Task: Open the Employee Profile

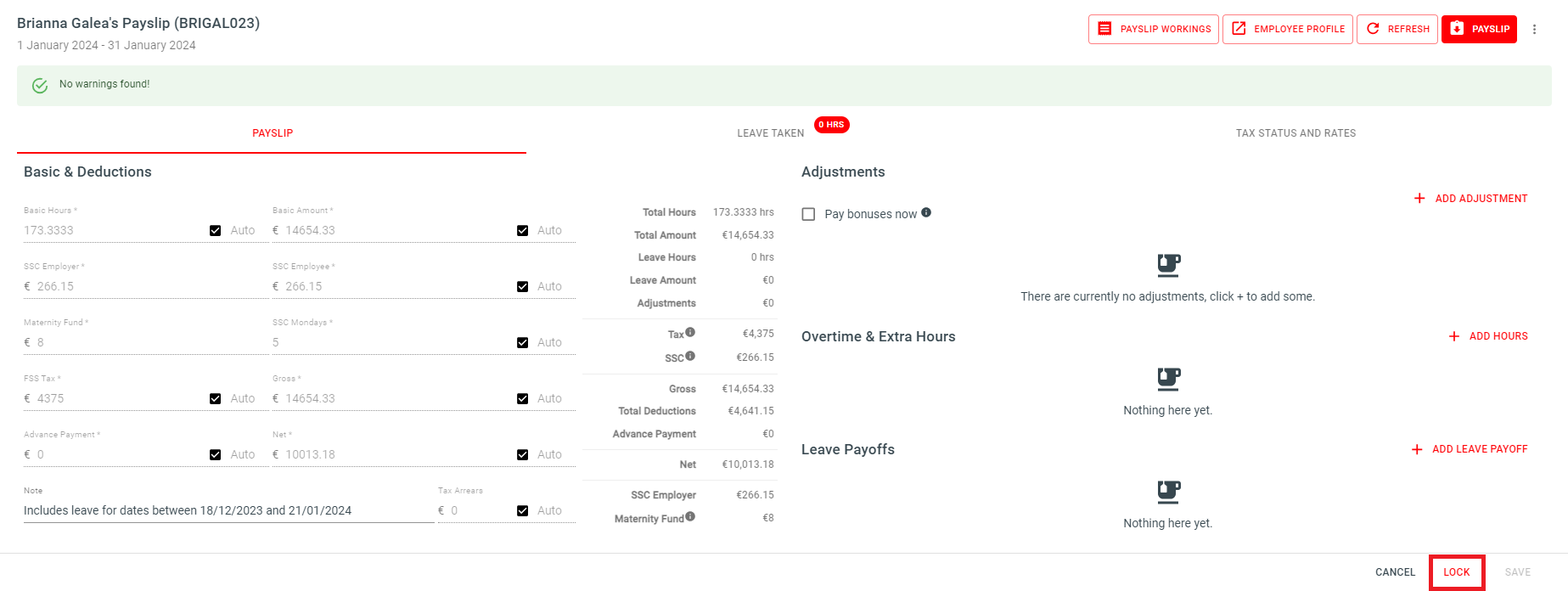Action: pyautogui.click(x=1288, y=29)
